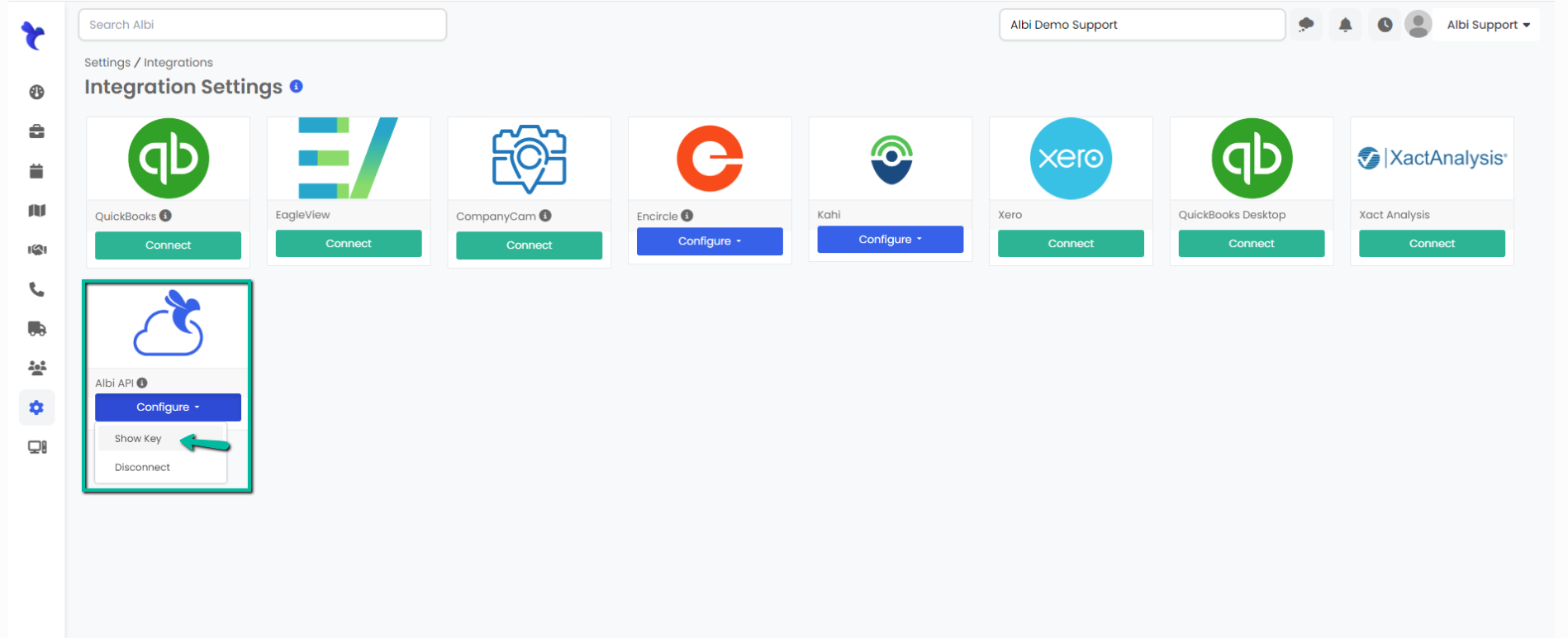Click the Albi bird logo in sidebar

coord(33,36)
